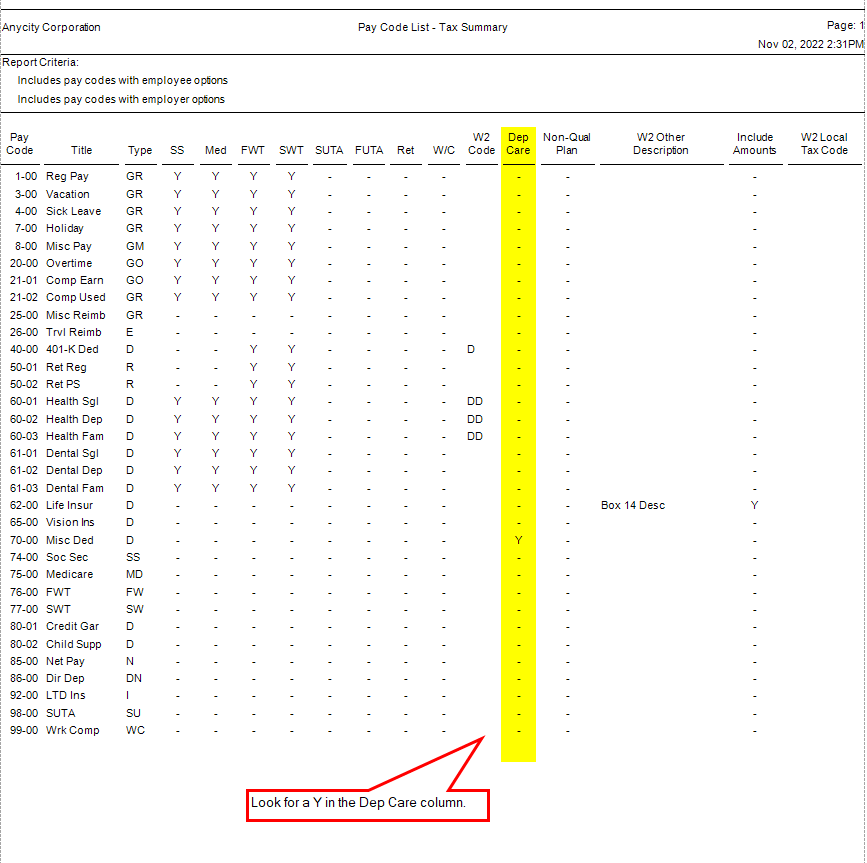Click type 'GM' for Misc Pay
Image resolution: width=867 pixels, height=863 pixels.
coord(135,246)
